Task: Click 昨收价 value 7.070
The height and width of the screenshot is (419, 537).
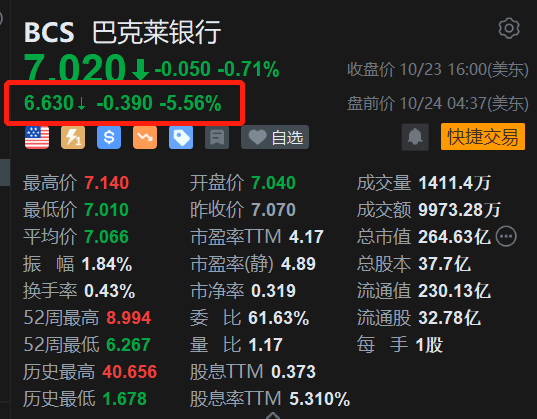Action: point(273,210)
